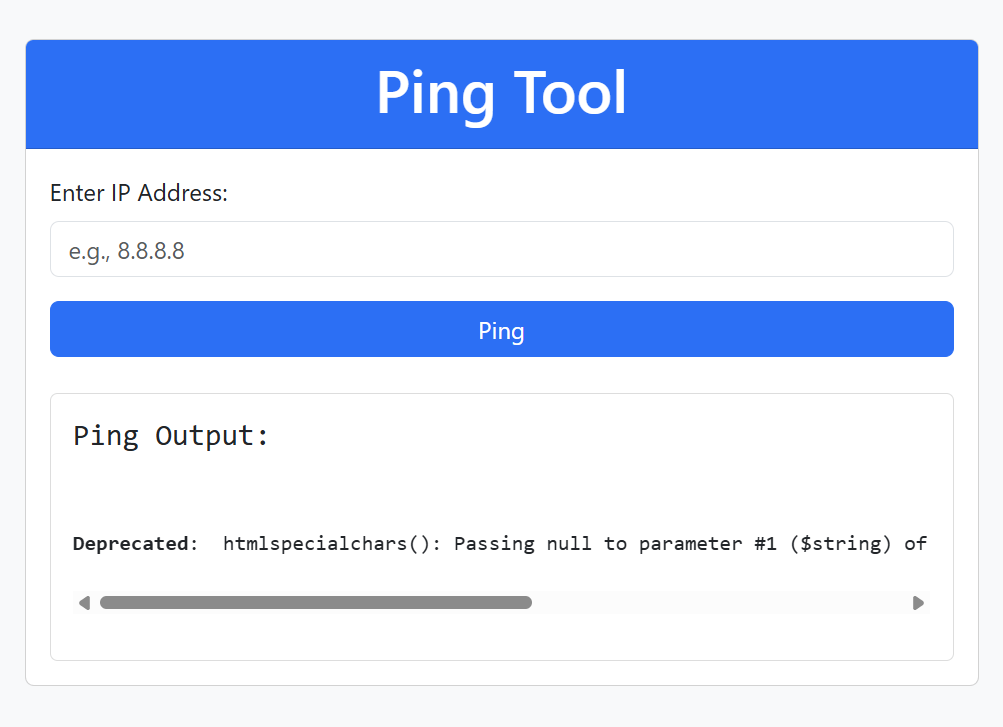Click the bold "Deprecated:" text

136,543
